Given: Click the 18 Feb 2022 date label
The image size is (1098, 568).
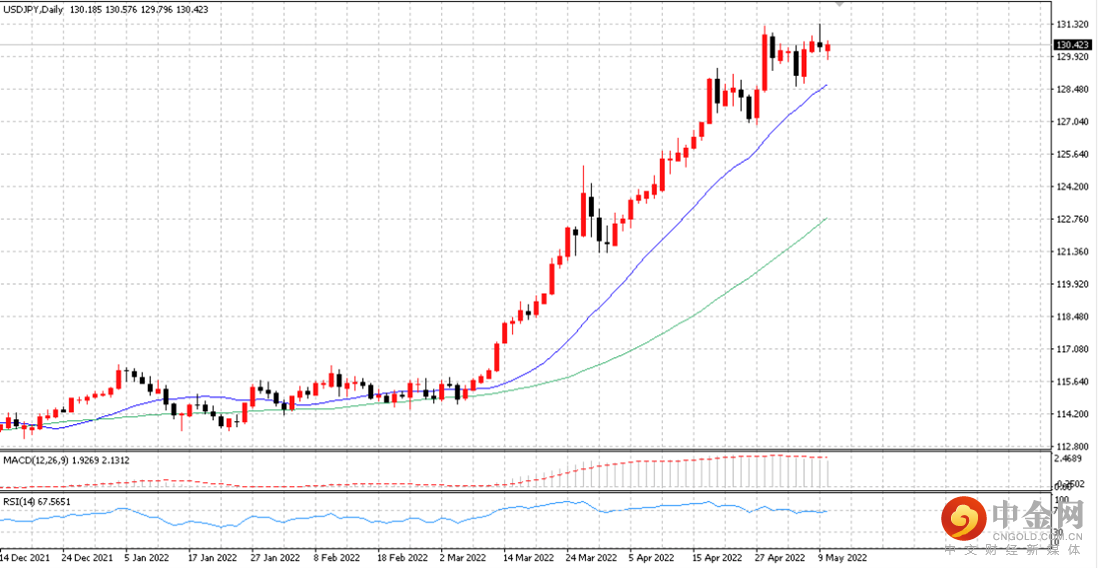Looking at the screenshot, I should [402, 558].
